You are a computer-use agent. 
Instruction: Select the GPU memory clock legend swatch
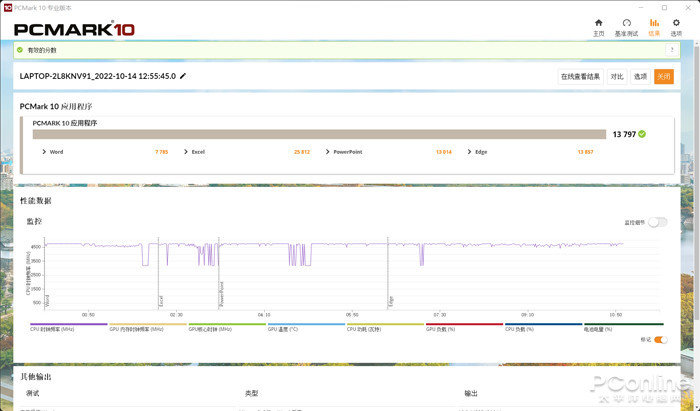point(148,324)
